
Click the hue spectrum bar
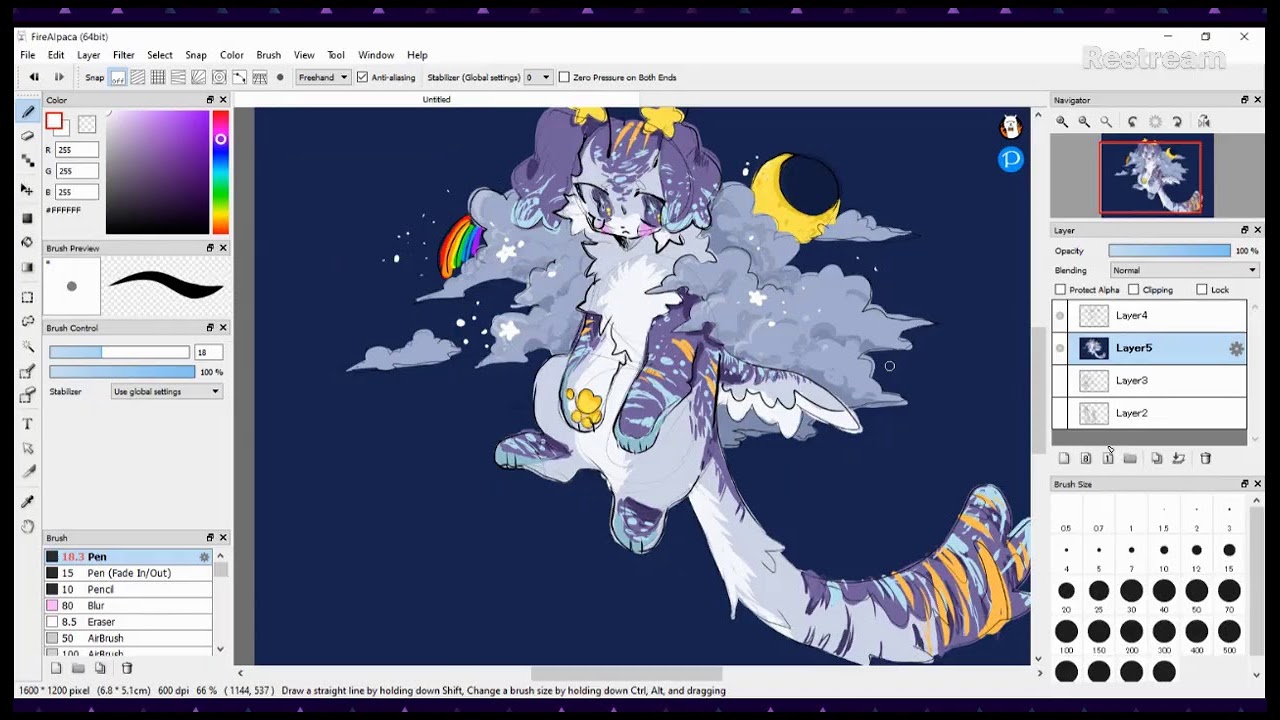(220, 172)
